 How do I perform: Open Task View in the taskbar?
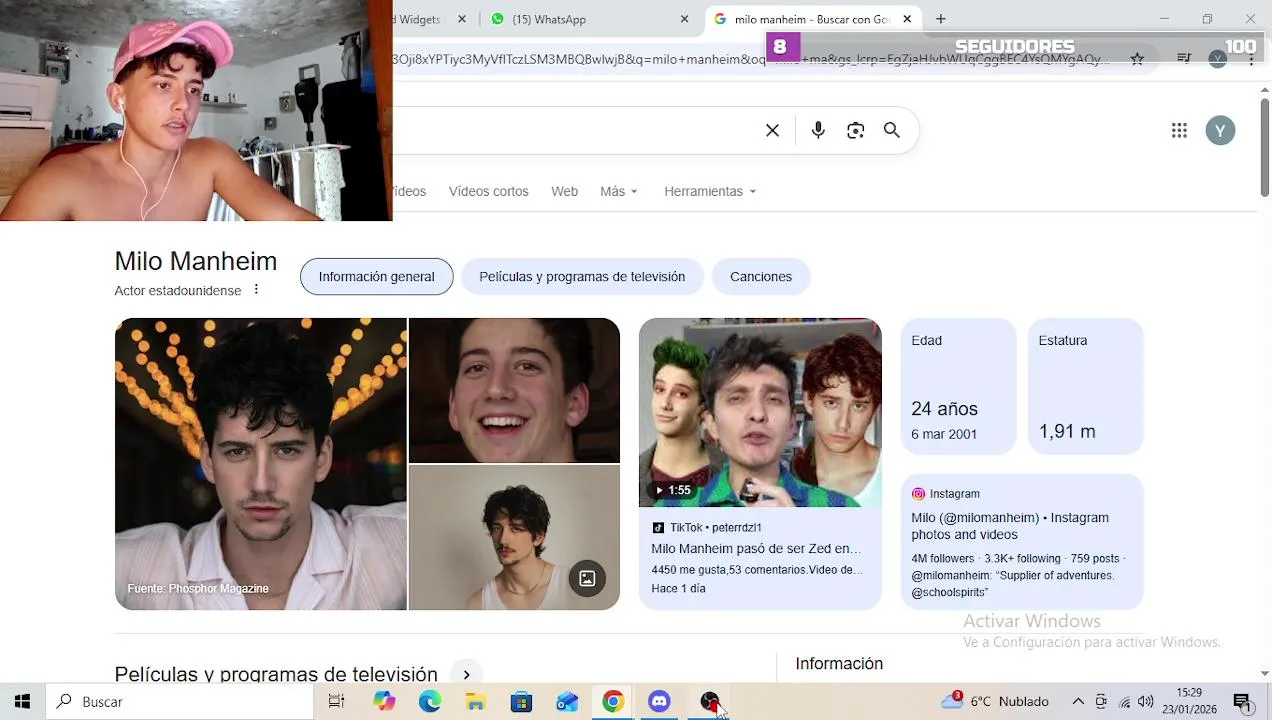pos(336,702)
